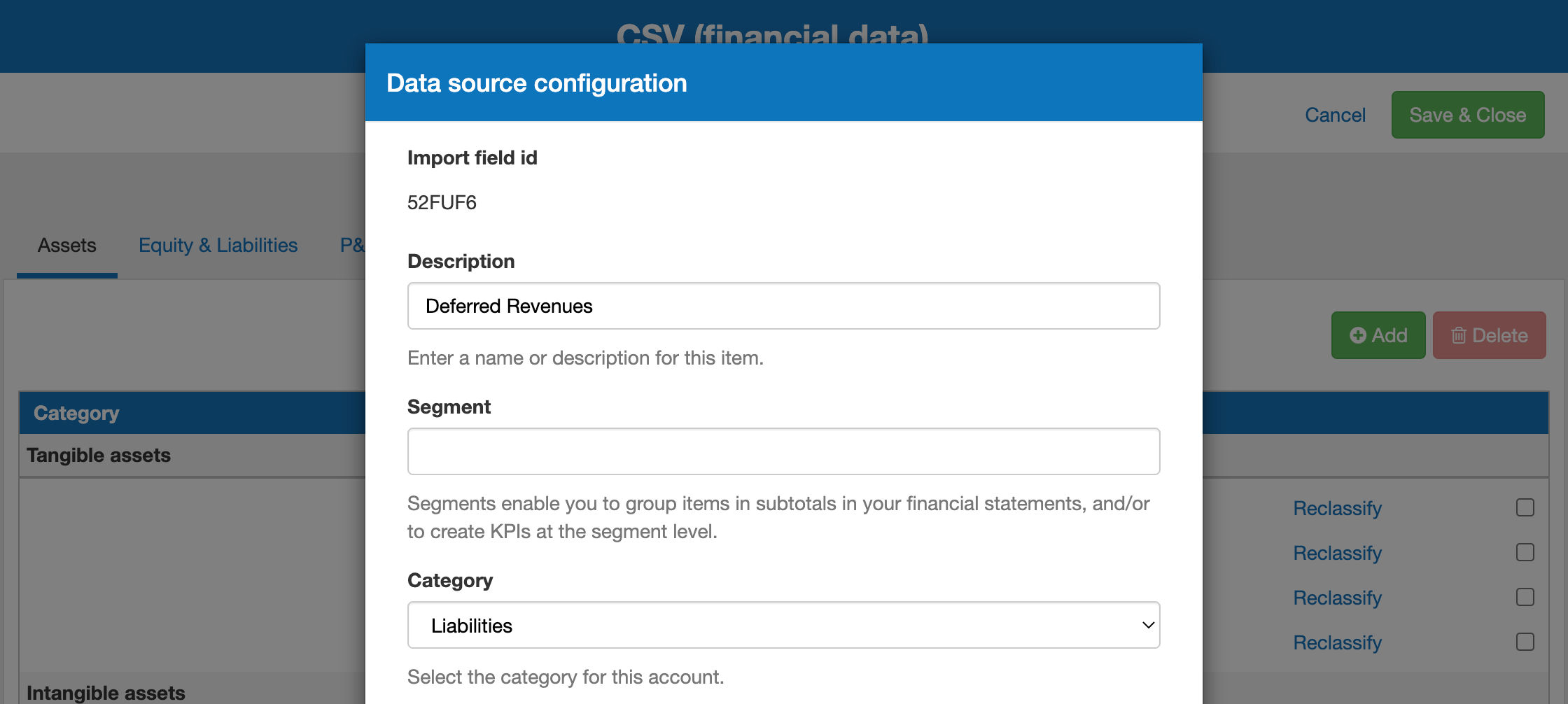Click the plus icon on the Add button

[x=1358, y=335]
